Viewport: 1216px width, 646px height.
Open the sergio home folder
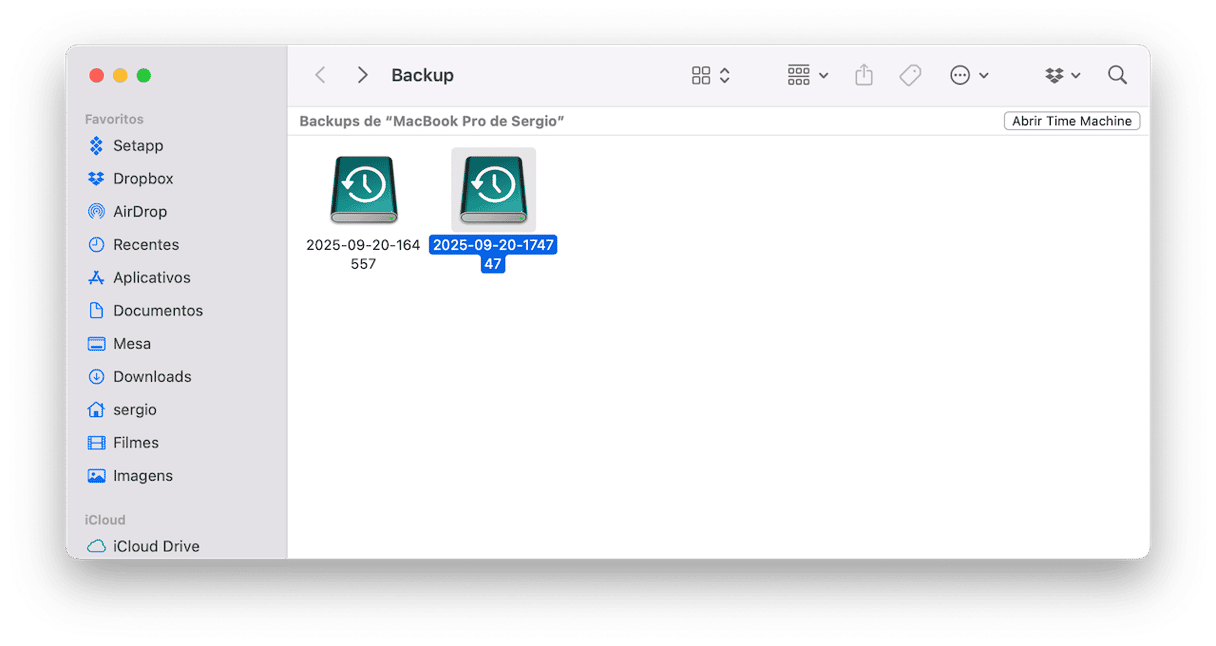pos(134,410)
